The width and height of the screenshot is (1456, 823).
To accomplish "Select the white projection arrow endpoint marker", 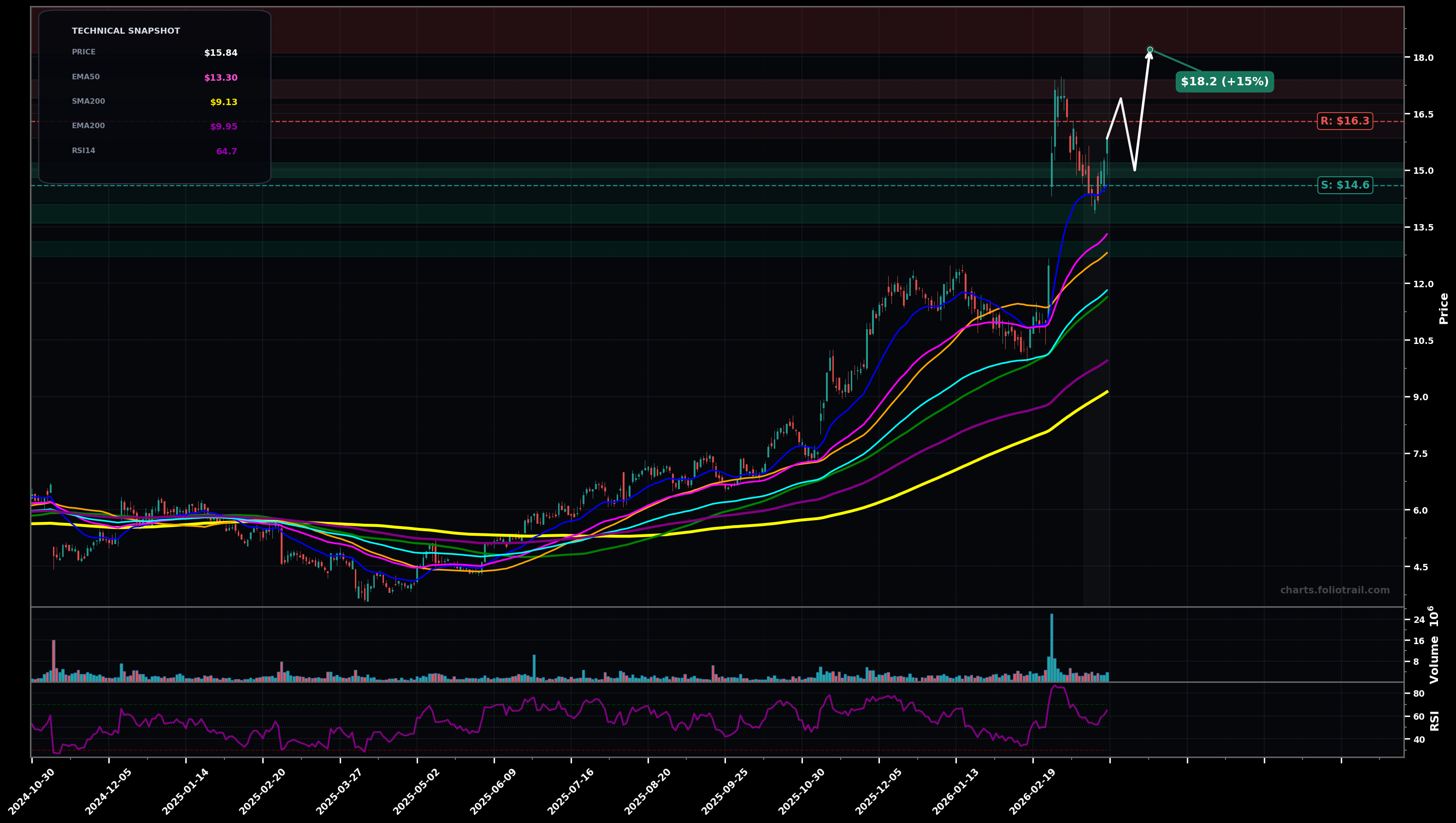I will (x=1149, y=50).
